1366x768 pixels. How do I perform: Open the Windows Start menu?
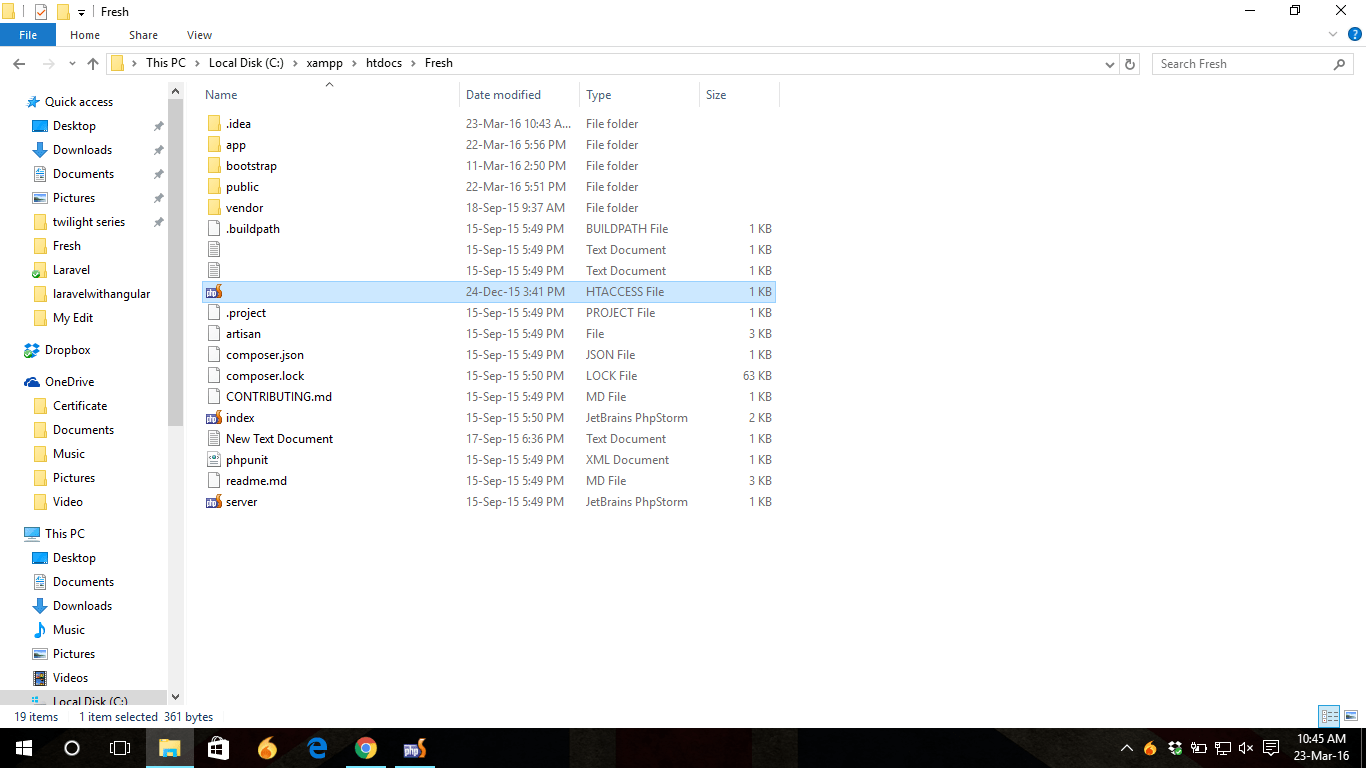23,748
